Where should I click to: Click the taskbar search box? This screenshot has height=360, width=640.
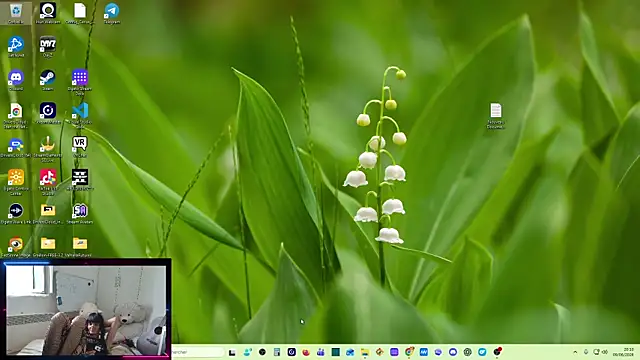[198, 352]
